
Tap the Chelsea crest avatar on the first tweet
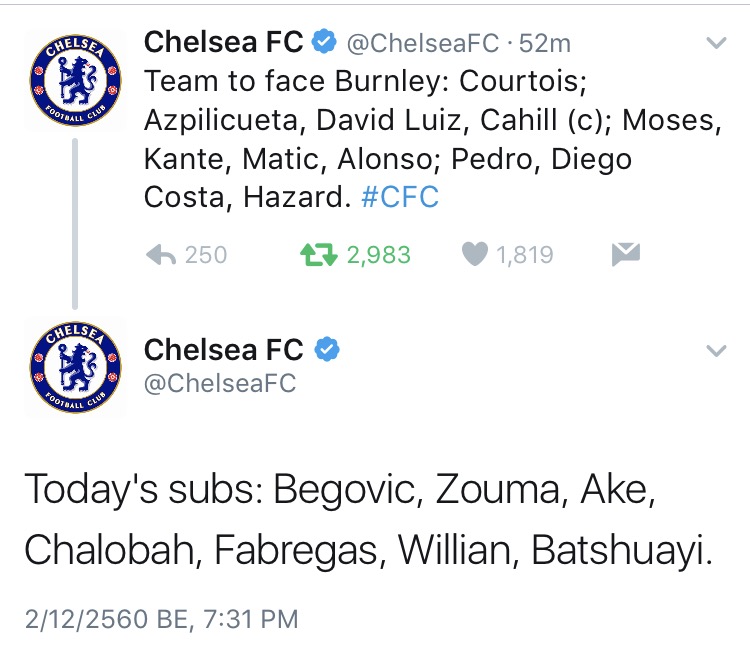click(x=75, y=79)
